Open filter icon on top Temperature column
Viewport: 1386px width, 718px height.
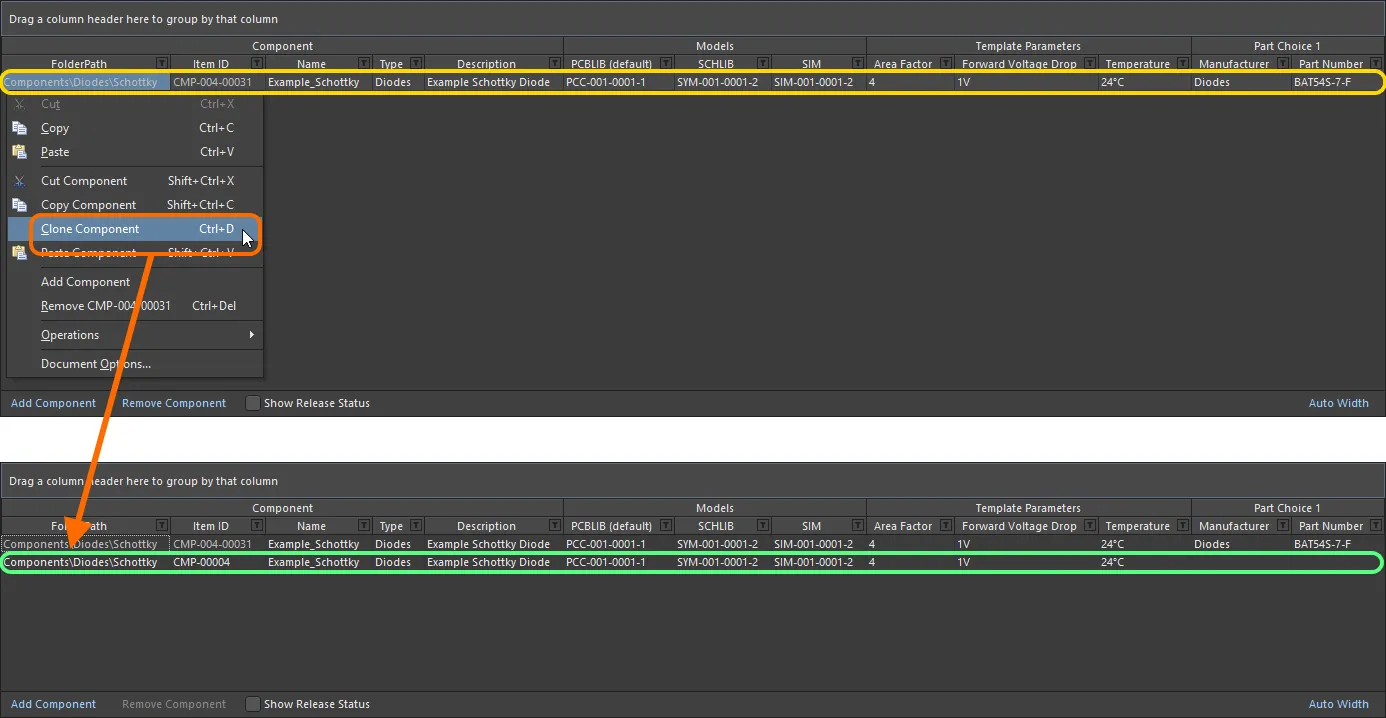click(1183, 64)
